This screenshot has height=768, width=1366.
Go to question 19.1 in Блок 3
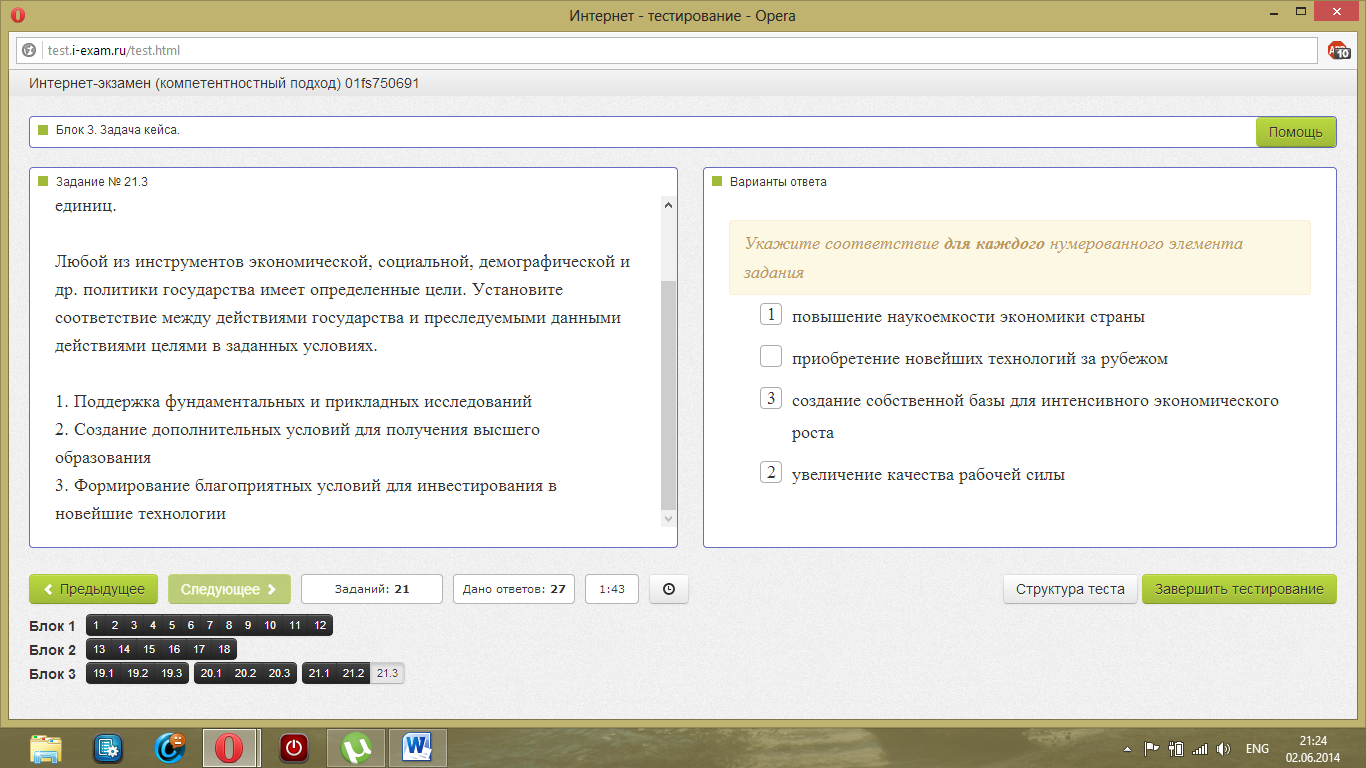[x=103, y=673]
